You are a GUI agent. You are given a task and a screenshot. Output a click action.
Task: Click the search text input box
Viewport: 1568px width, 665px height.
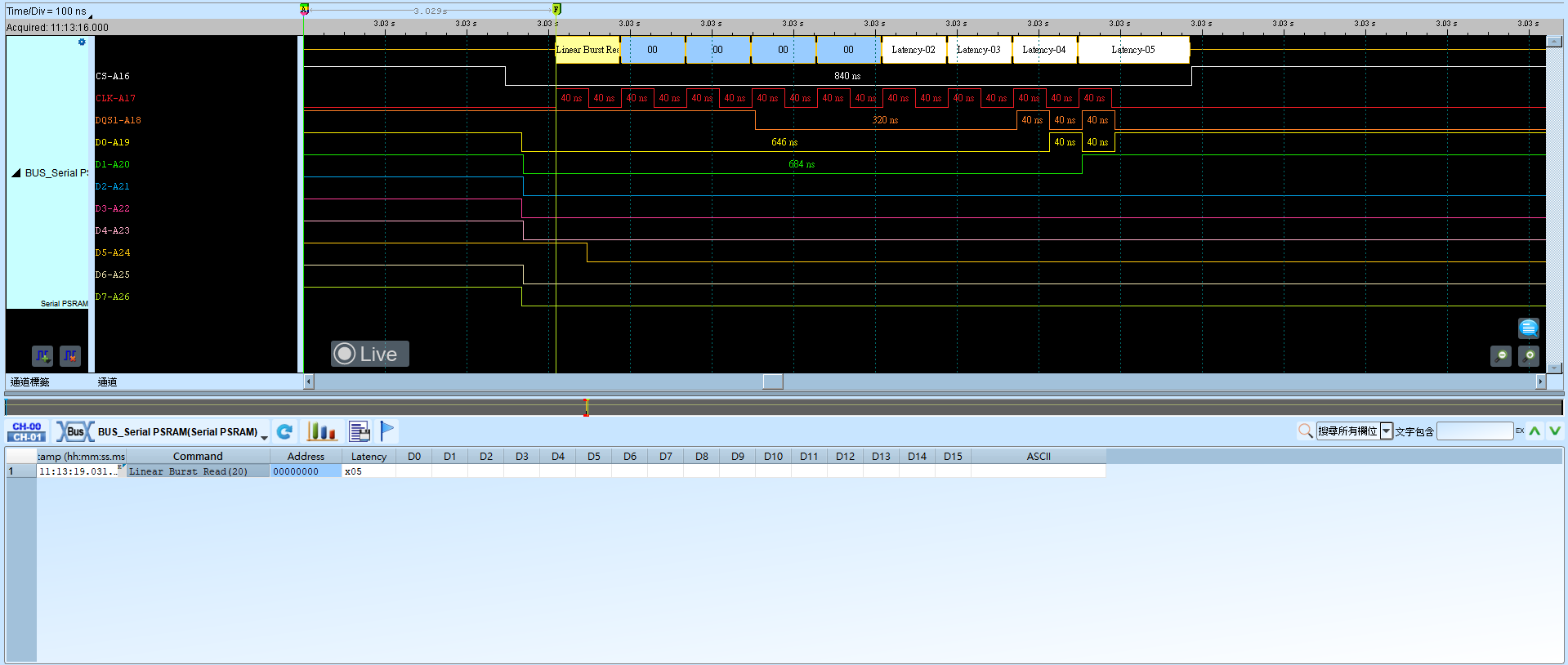(1475, 431)
